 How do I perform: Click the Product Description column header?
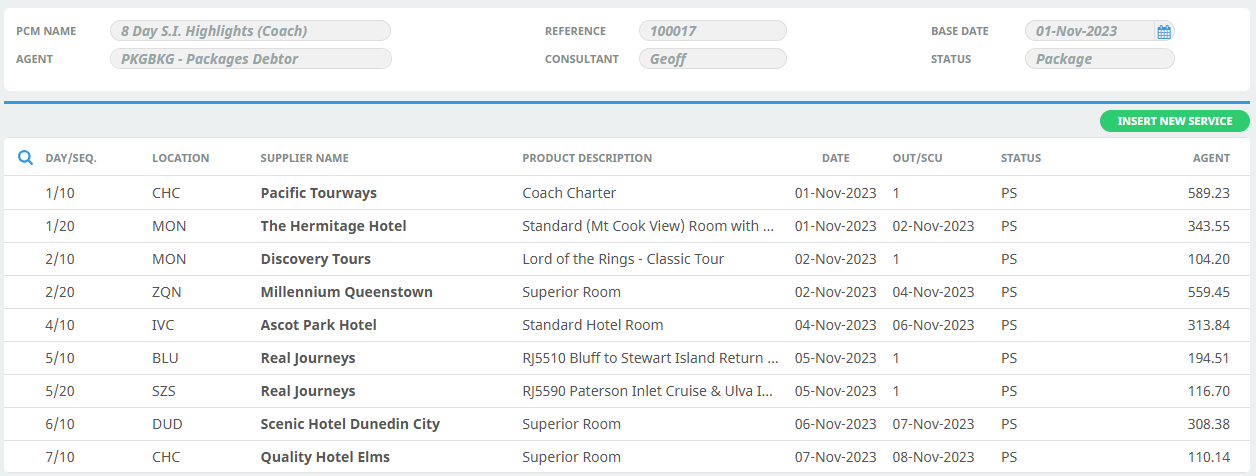(x=587, y=158)
